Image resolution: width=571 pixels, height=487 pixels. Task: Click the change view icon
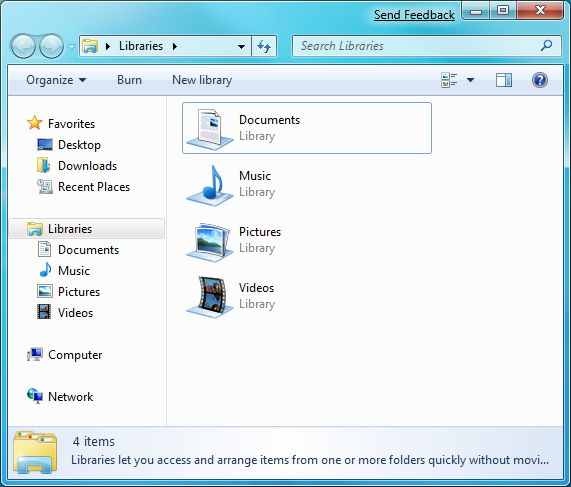[x=449, y=80]
